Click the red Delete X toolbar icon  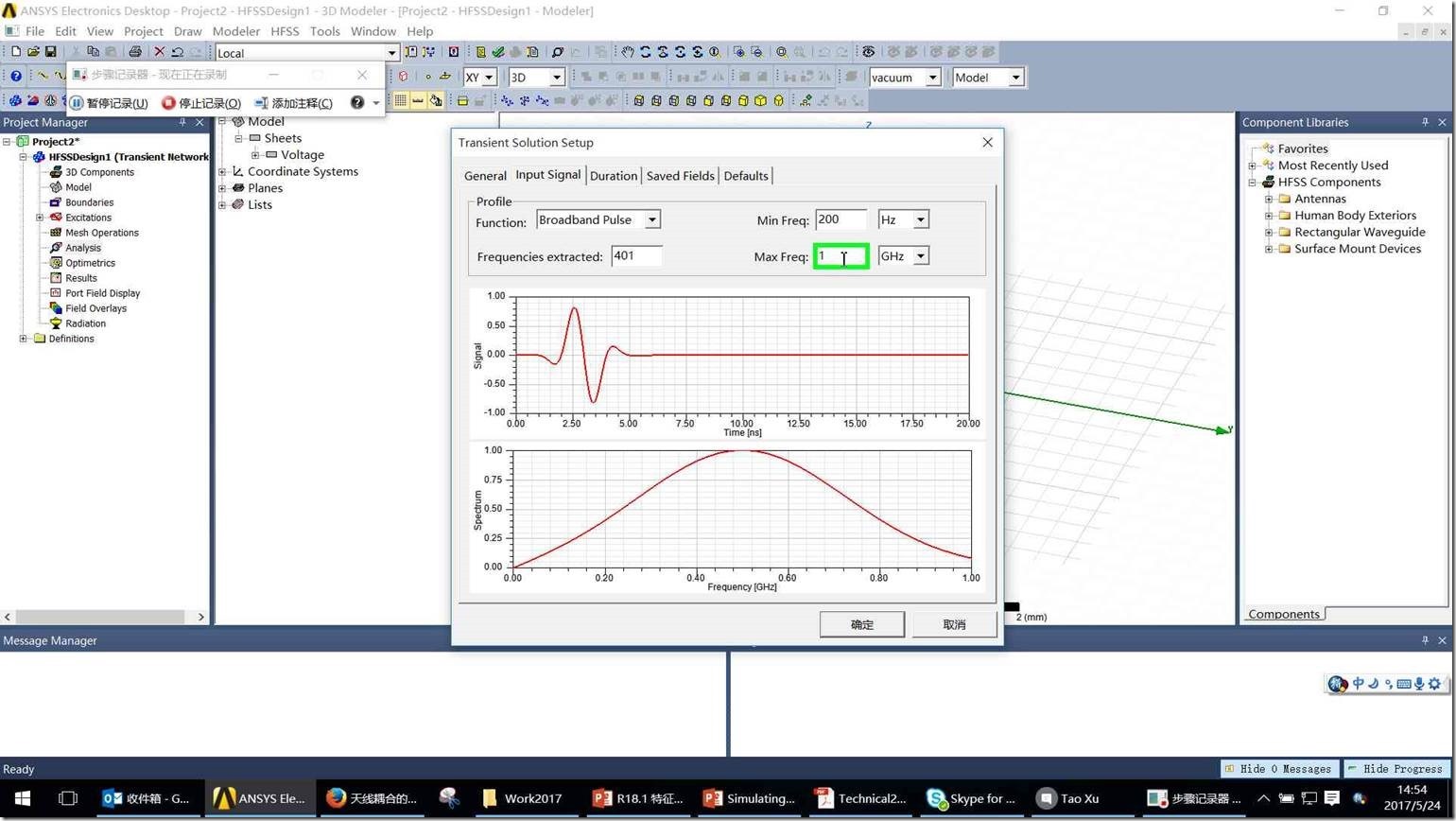159,52
